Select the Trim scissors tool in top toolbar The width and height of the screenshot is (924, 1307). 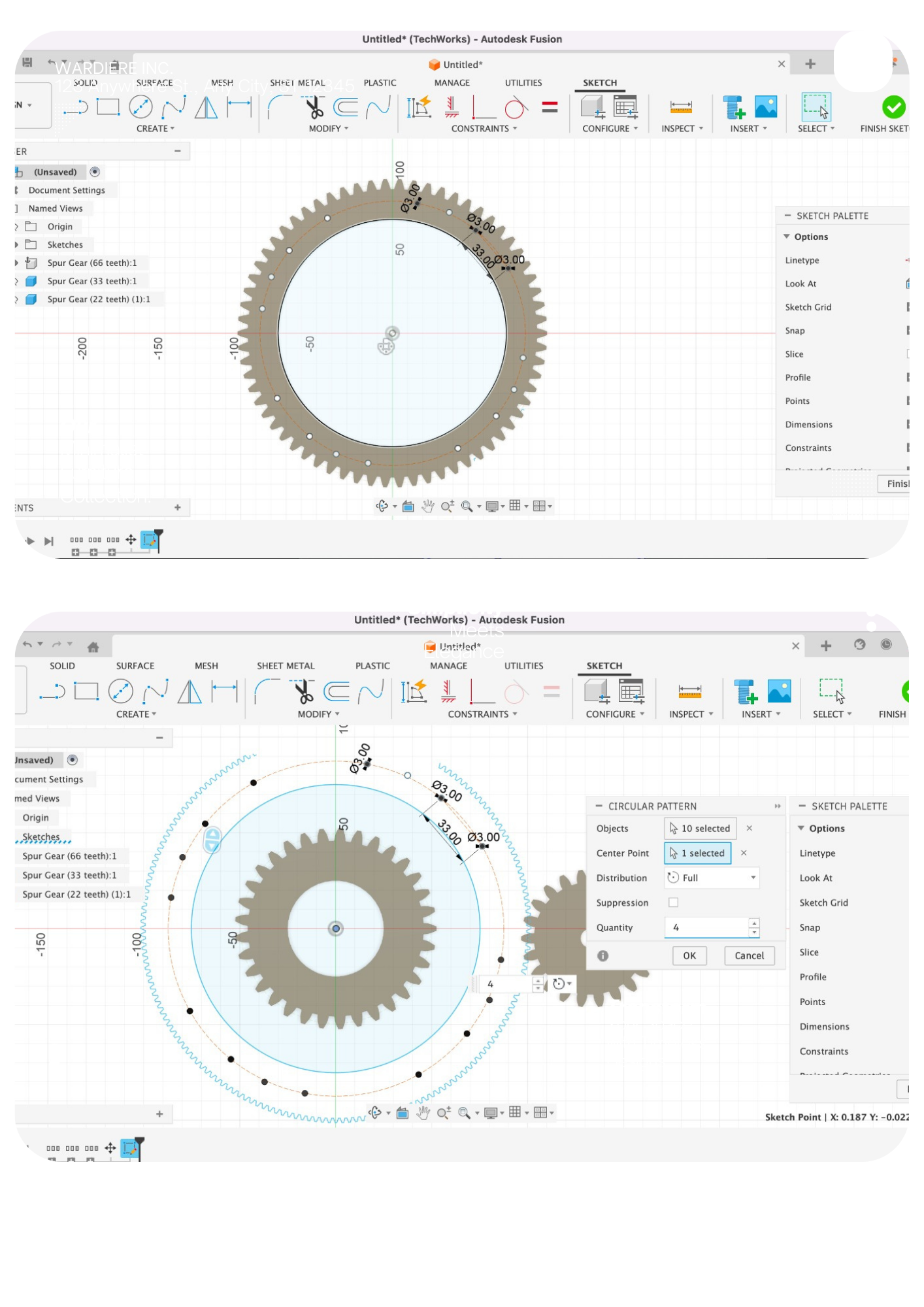coord(314,107)
